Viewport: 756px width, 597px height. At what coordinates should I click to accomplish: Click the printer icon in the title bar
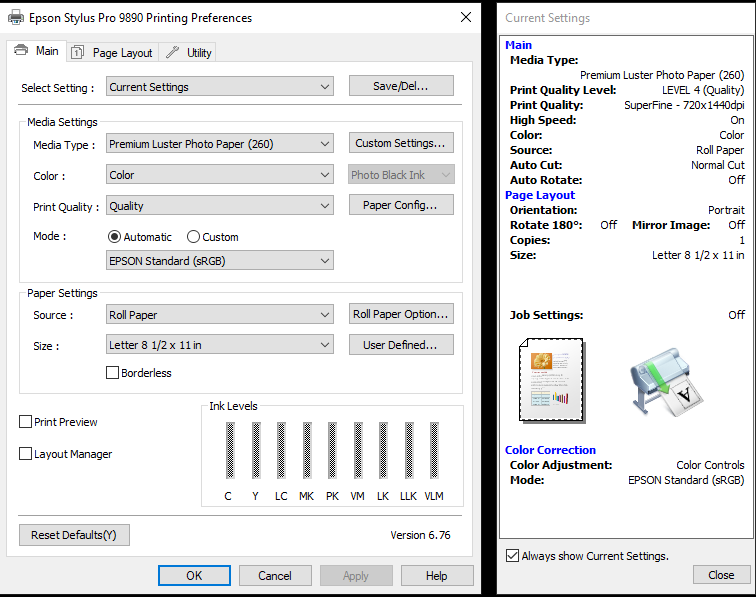point(16,17)
